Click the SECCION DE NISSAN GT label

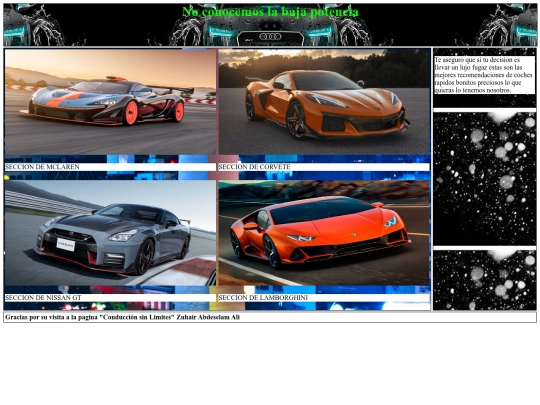click(43, 298)
